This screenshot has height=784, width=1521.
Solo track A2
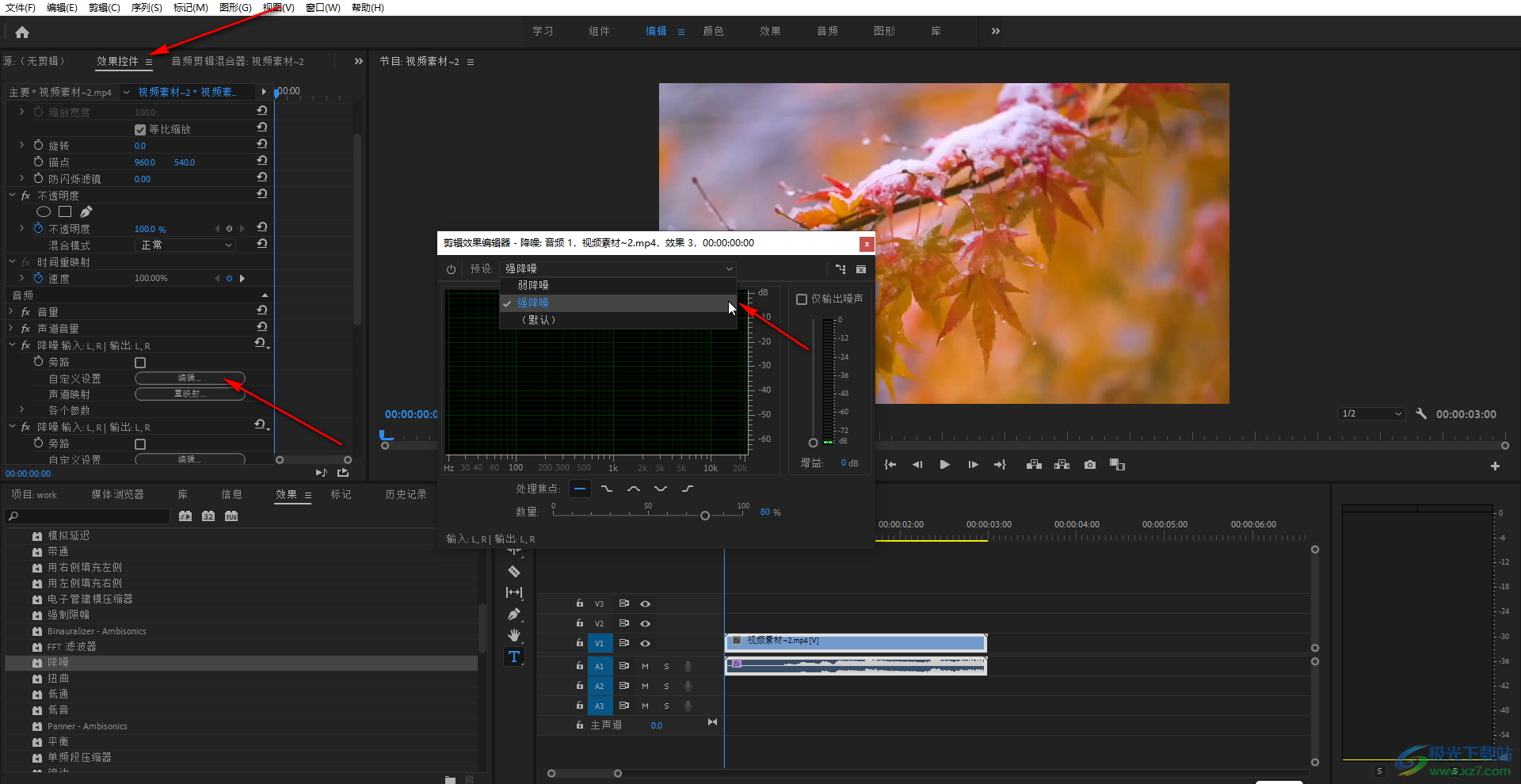point(666,686)
